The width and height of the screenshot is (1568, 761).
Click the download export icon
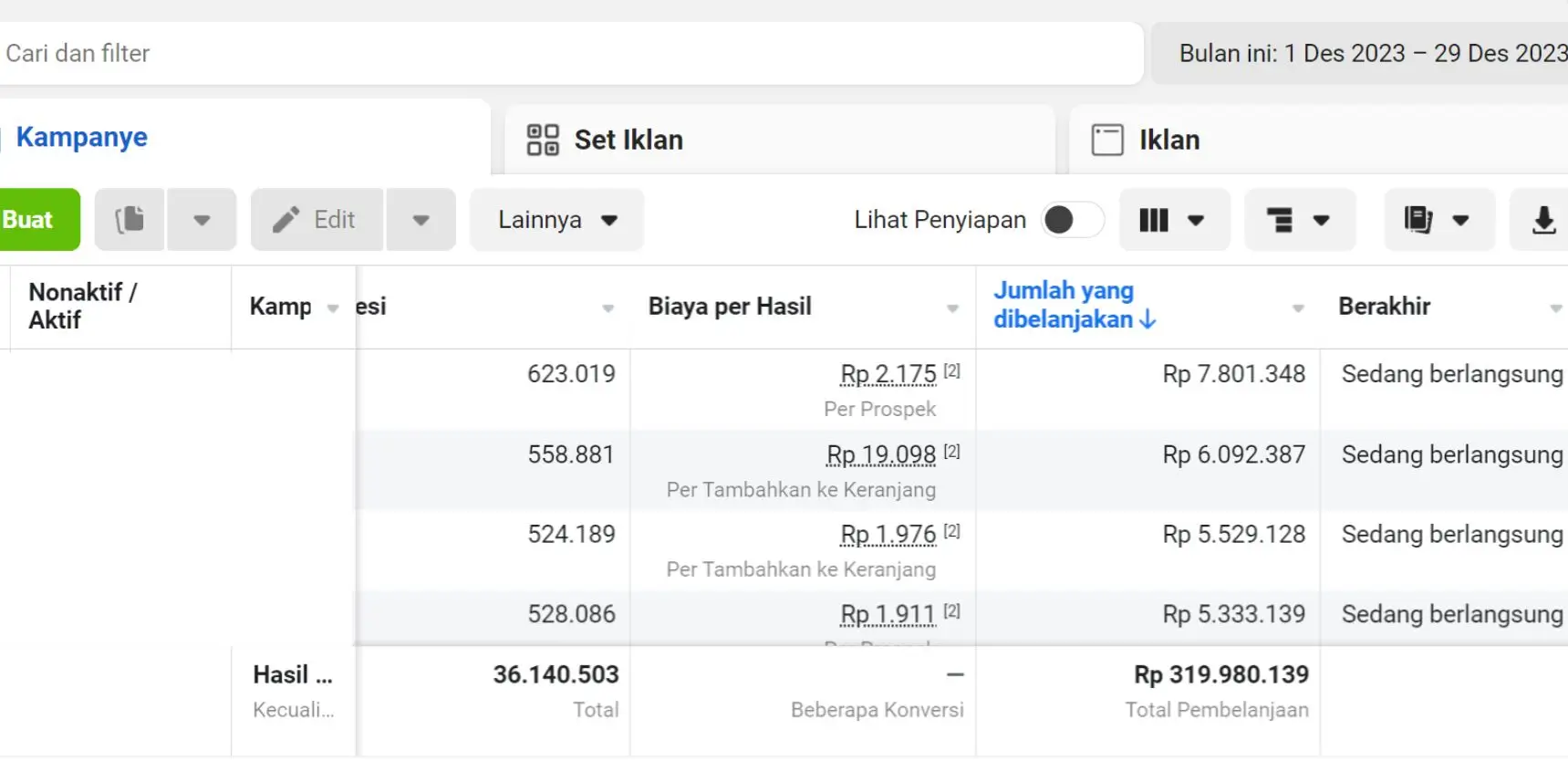coord(1542,220)
